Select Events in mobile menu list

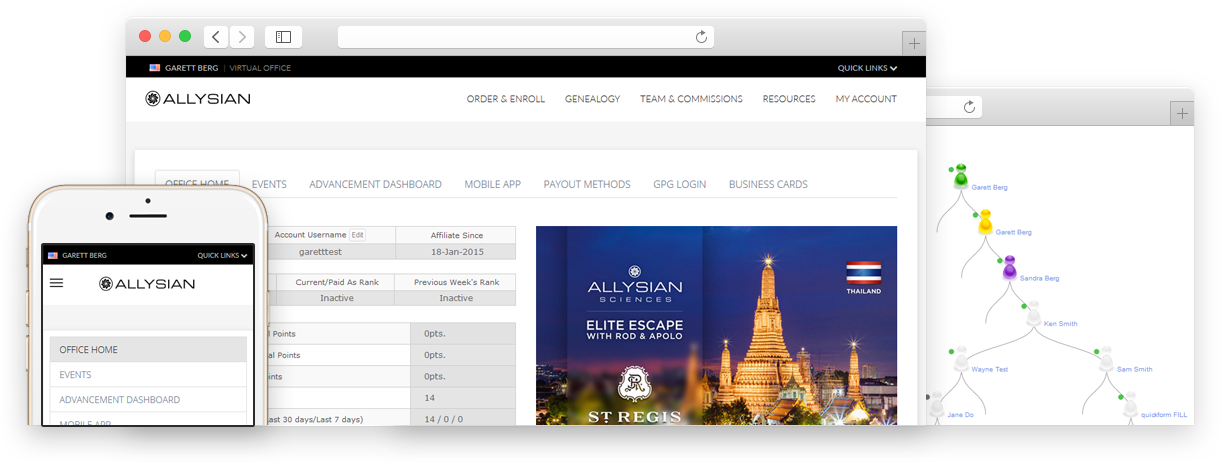point(75,375)
